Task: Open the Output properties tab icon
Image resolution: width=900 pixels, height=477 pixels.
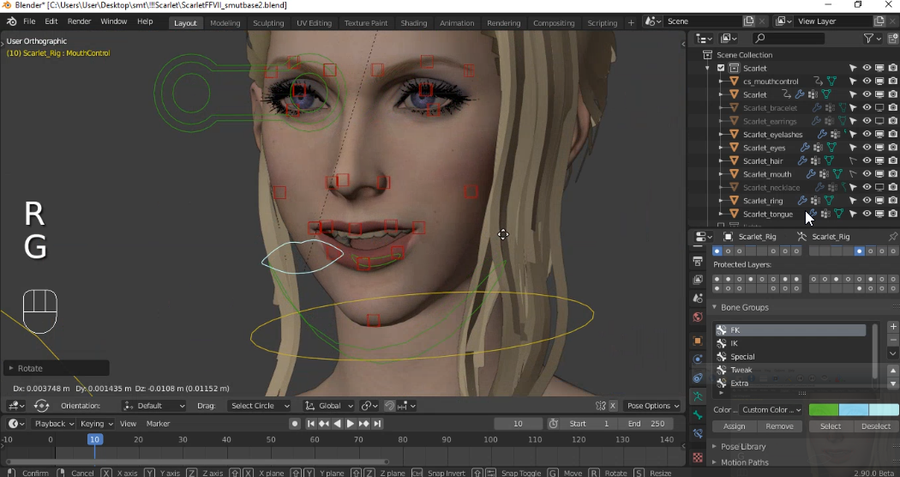Action: (x=698, y=261)
